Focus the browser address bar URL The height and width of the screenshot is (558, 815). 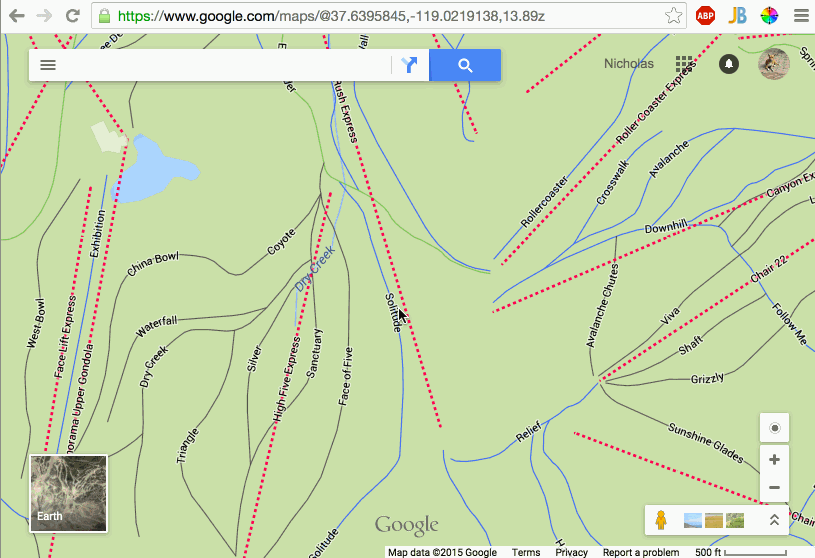click(x=331, y=16)
